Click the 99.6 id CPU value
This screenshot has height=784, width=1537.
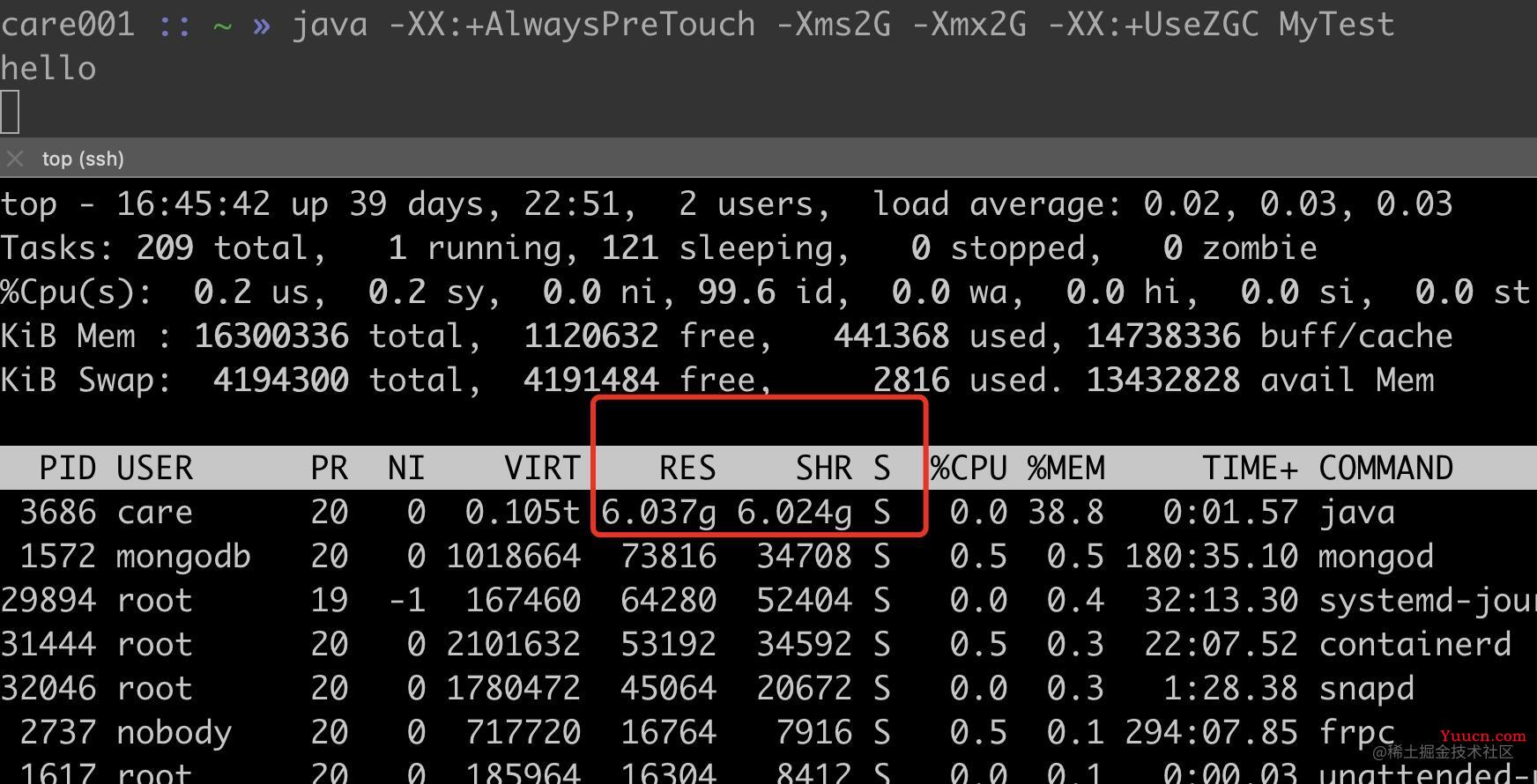736,292
